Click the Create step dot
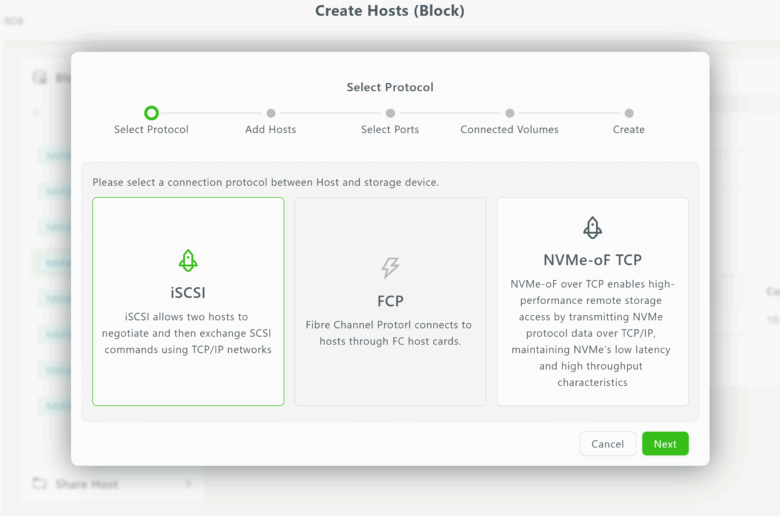 pyautogui.click(x=629, y=113)
